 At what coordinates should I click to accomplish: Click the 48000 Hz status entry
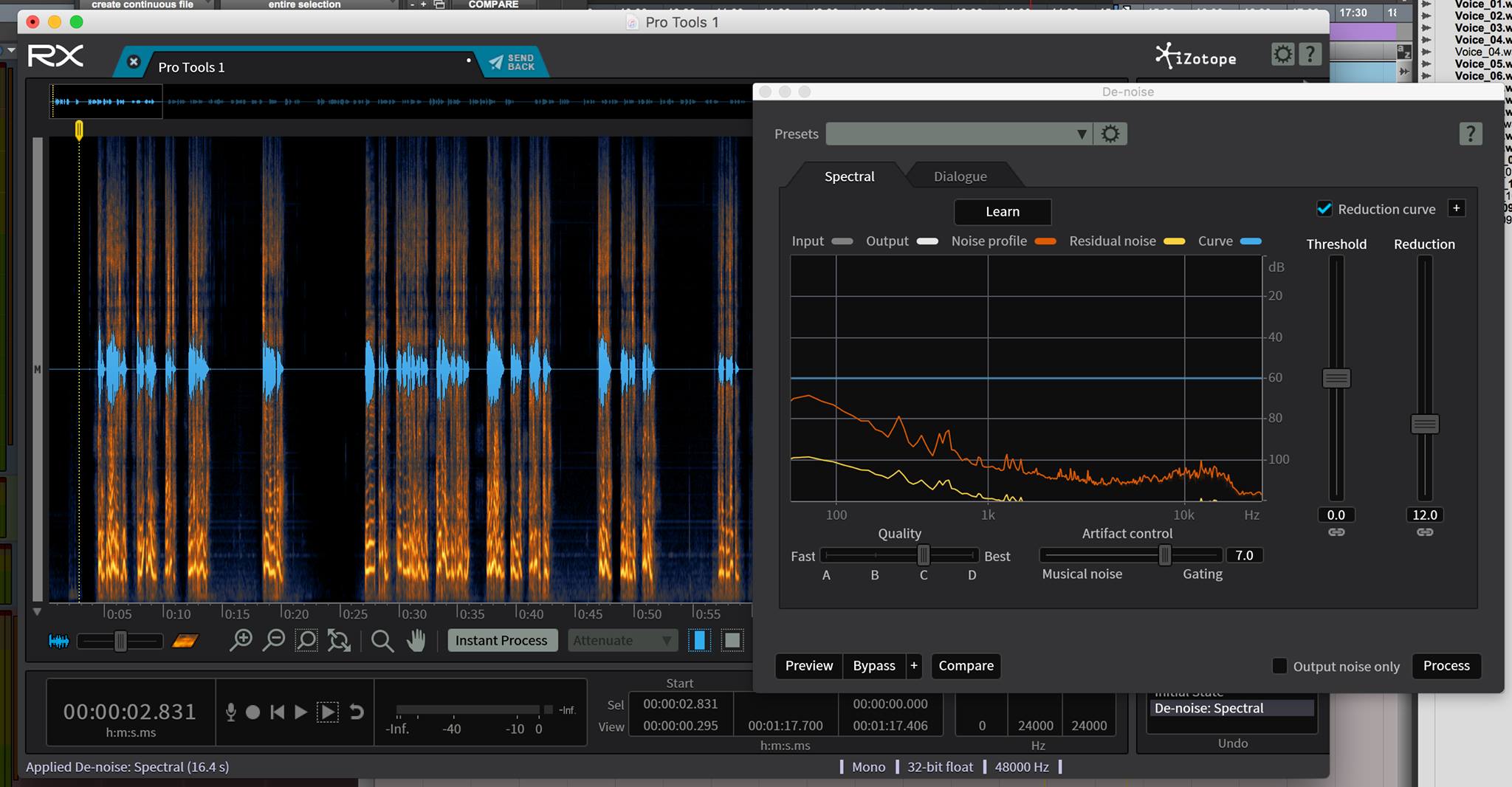click(1022, 767)
